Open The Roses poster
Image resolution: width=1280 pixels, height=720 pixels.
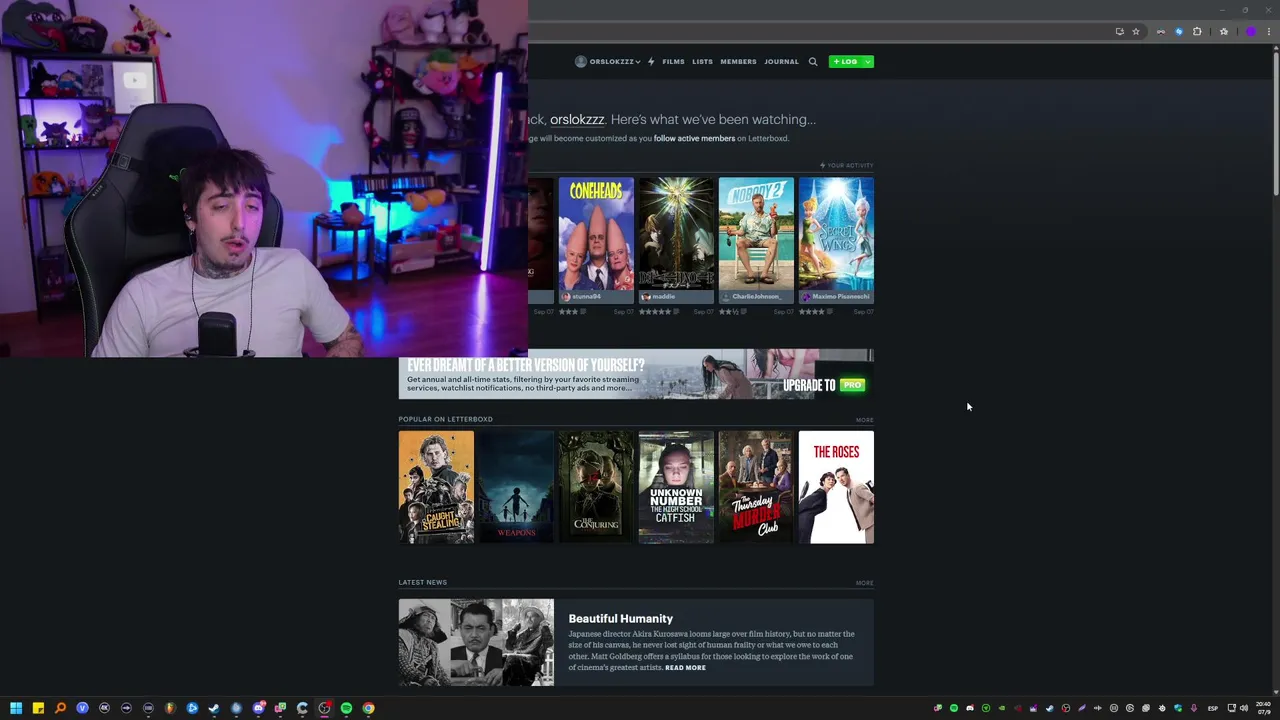click(x=836, y=487)
